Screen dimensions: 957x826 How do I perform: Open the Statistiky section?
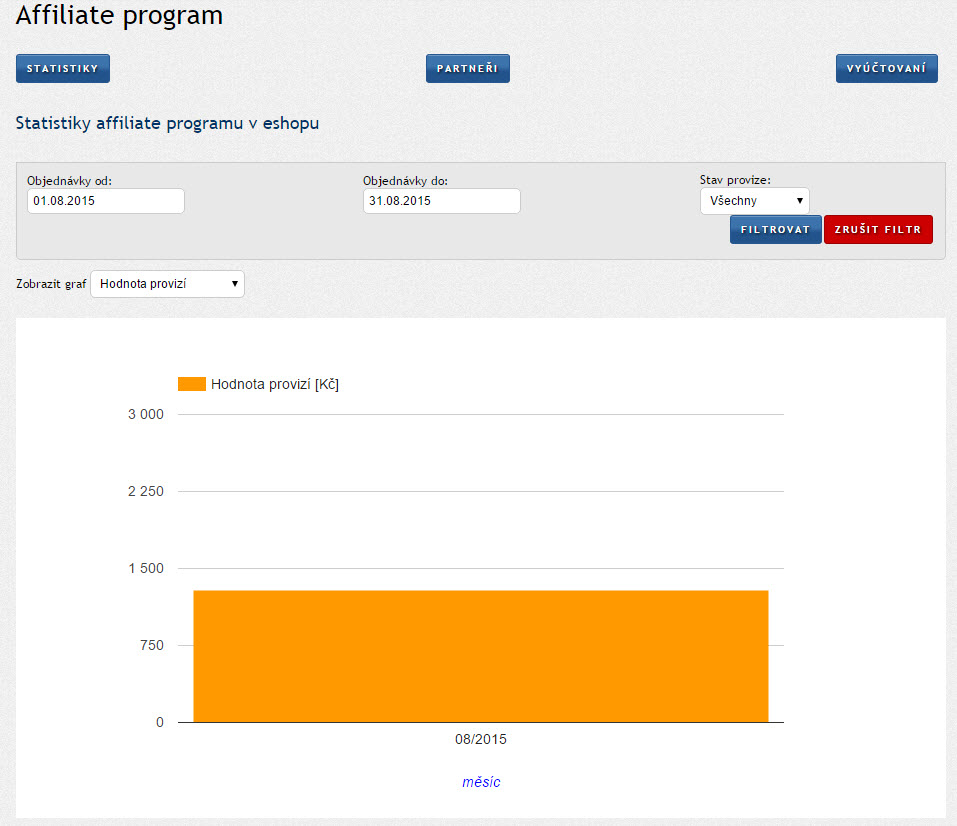(62, 68)
